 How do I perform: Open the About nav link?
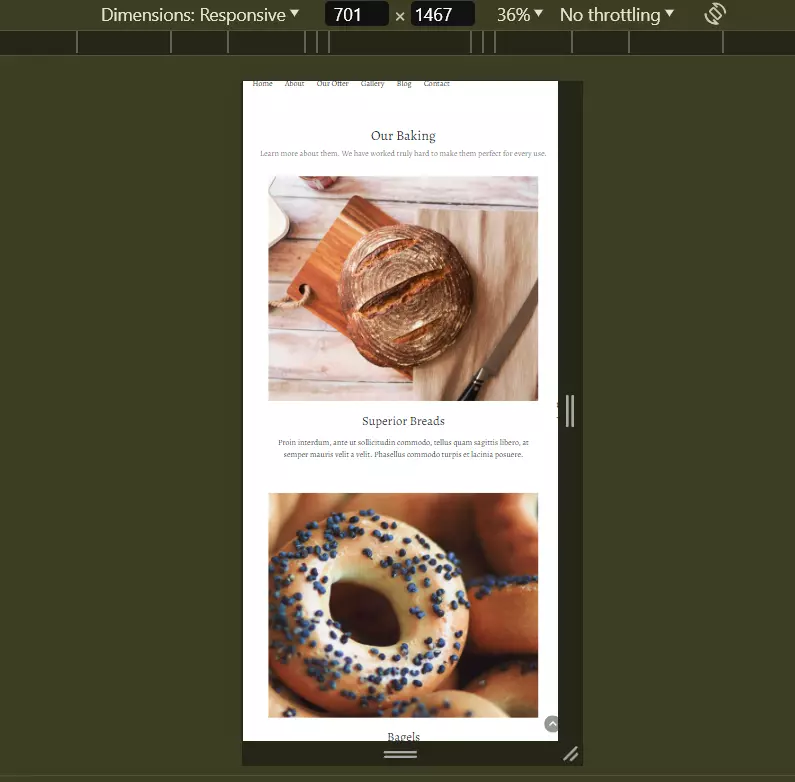pyautogui.click(x=295, y=84)
